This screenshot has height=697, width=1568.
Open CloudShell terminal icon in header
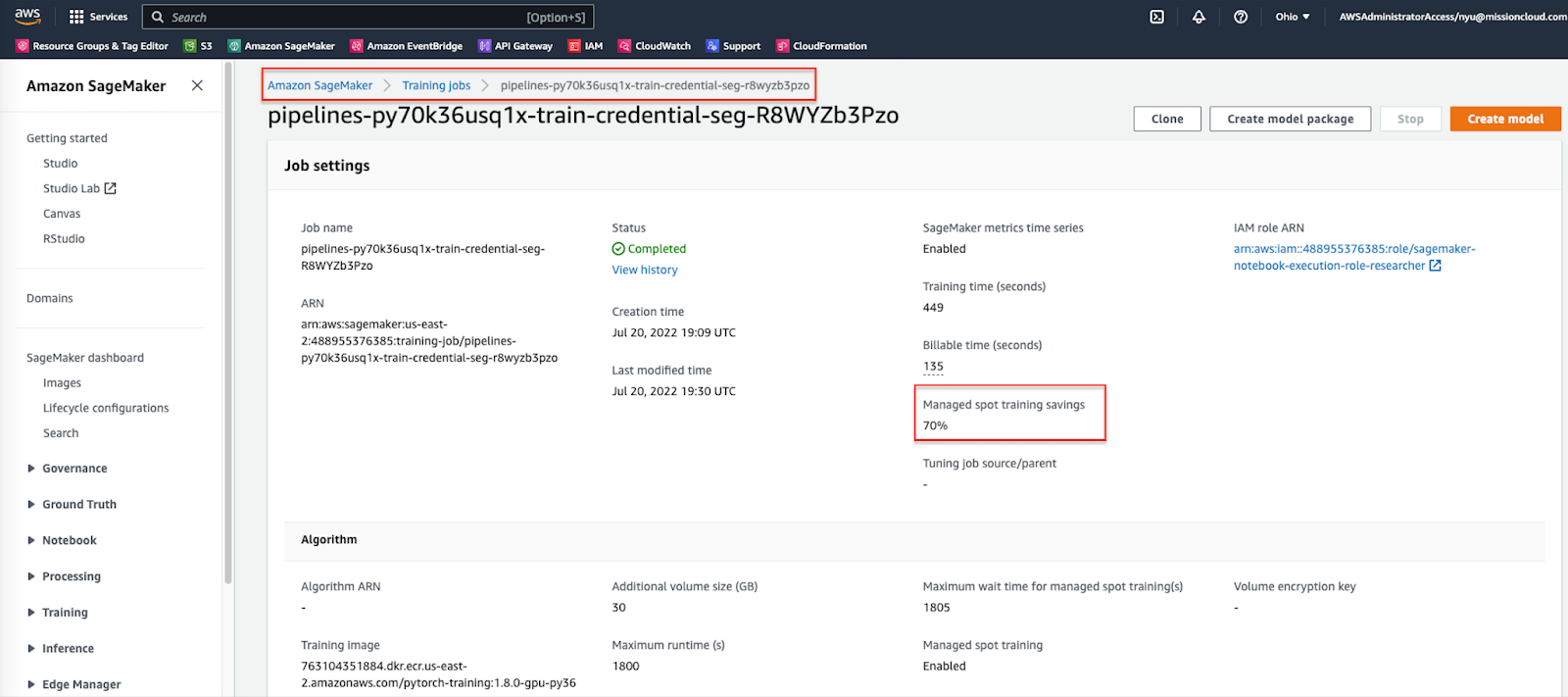[x=1156, y=17]
